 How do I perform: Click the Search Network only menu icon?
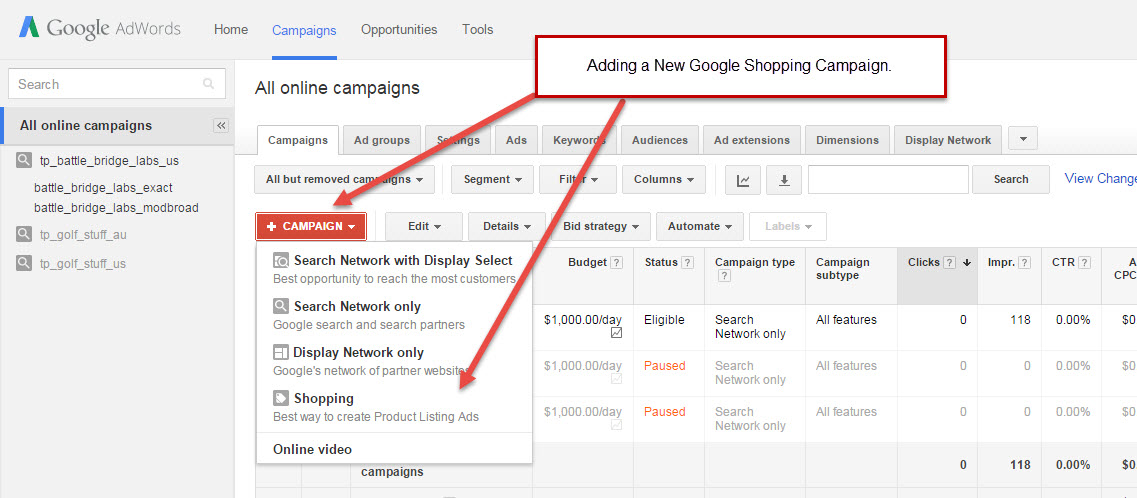point(281,306)
